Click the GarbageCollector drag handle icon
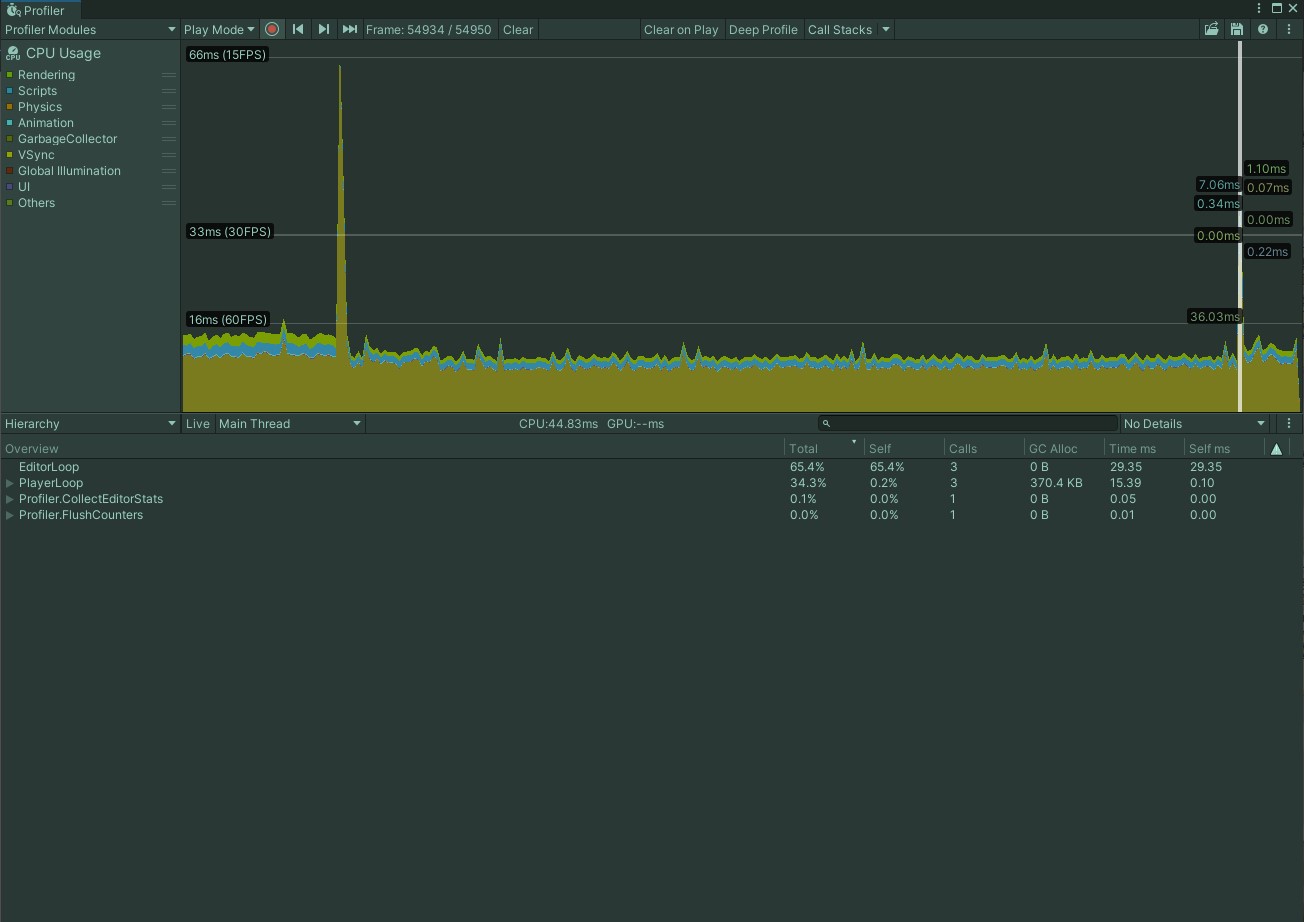Image resolution: width=1304 pixels, height=922 pixels. [169, 139]
